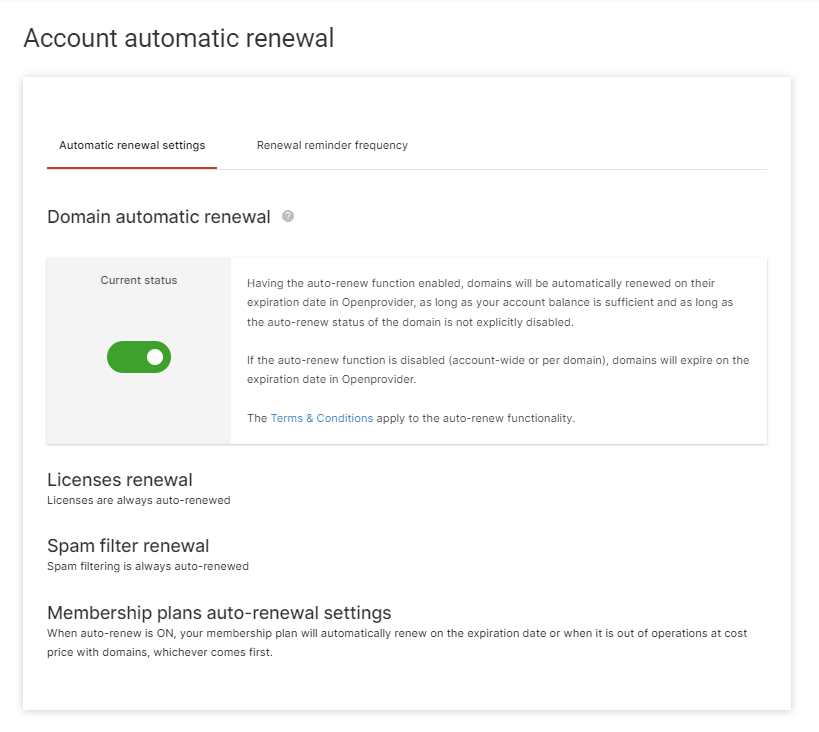Toggle the domain auto-renew status switch
This screenshot has width=819, height=732.
coord(139,357)
